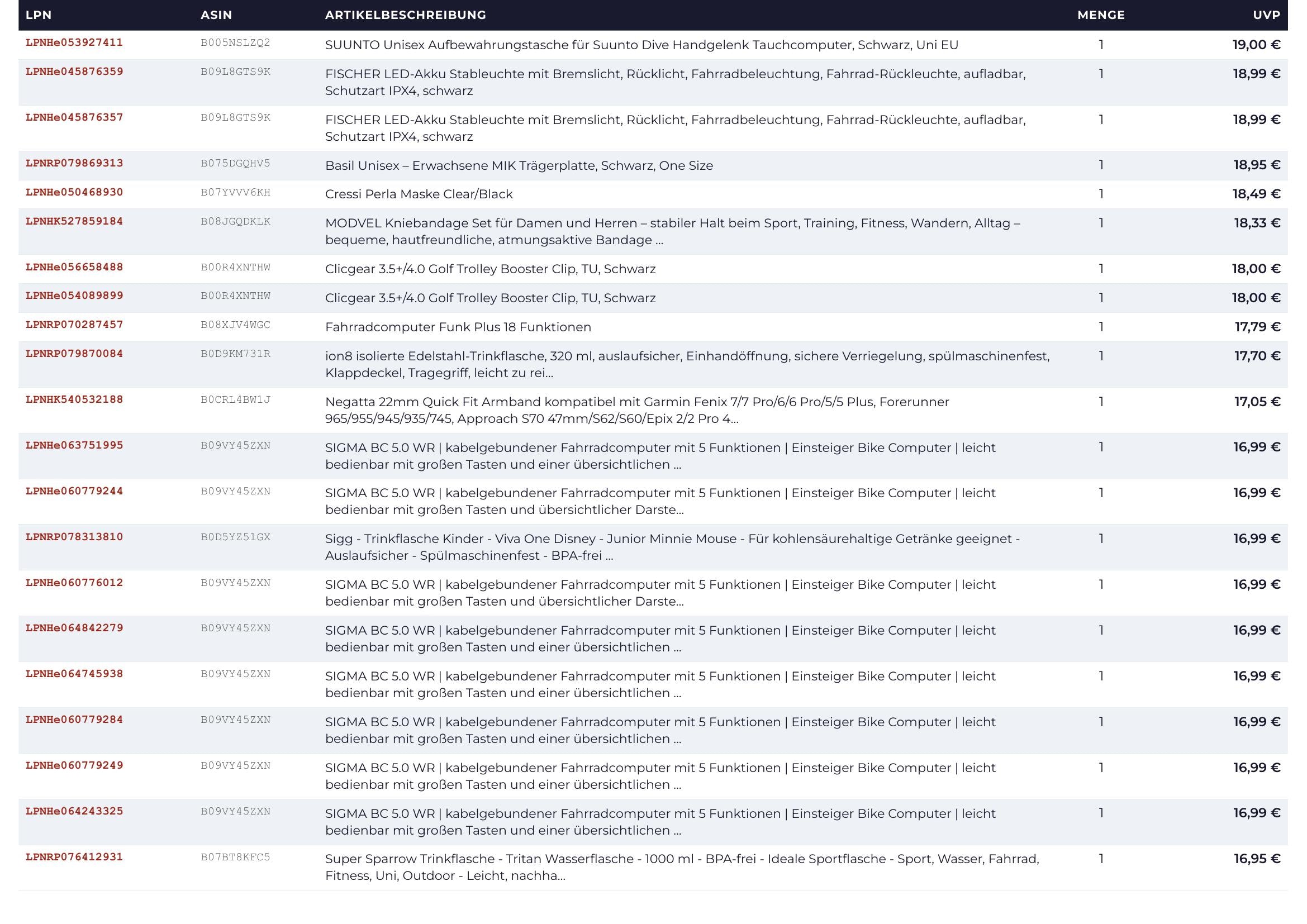The image size is (1307, 924).
Task: Select the 18,49 € price
Action: click(1256, 194)
